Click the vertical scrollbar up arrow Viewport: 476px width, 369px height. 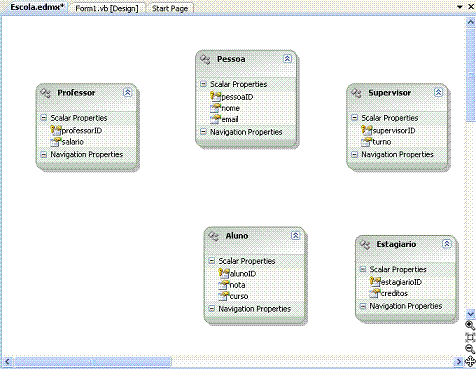point(470,22)
